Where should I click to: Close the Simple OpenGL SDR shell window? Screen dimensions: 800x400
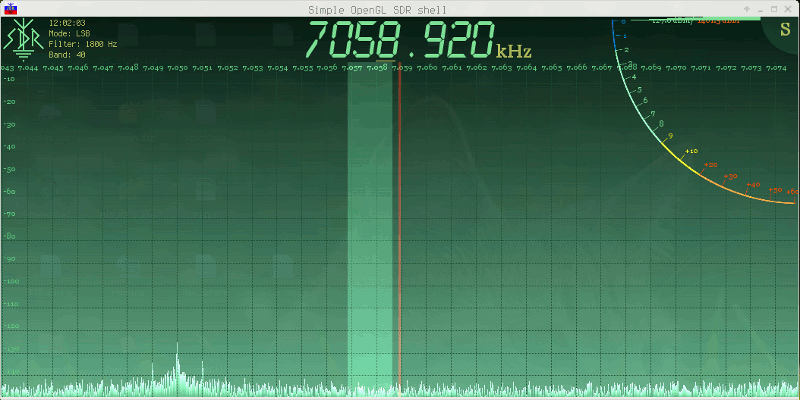[x=789, y=8]
